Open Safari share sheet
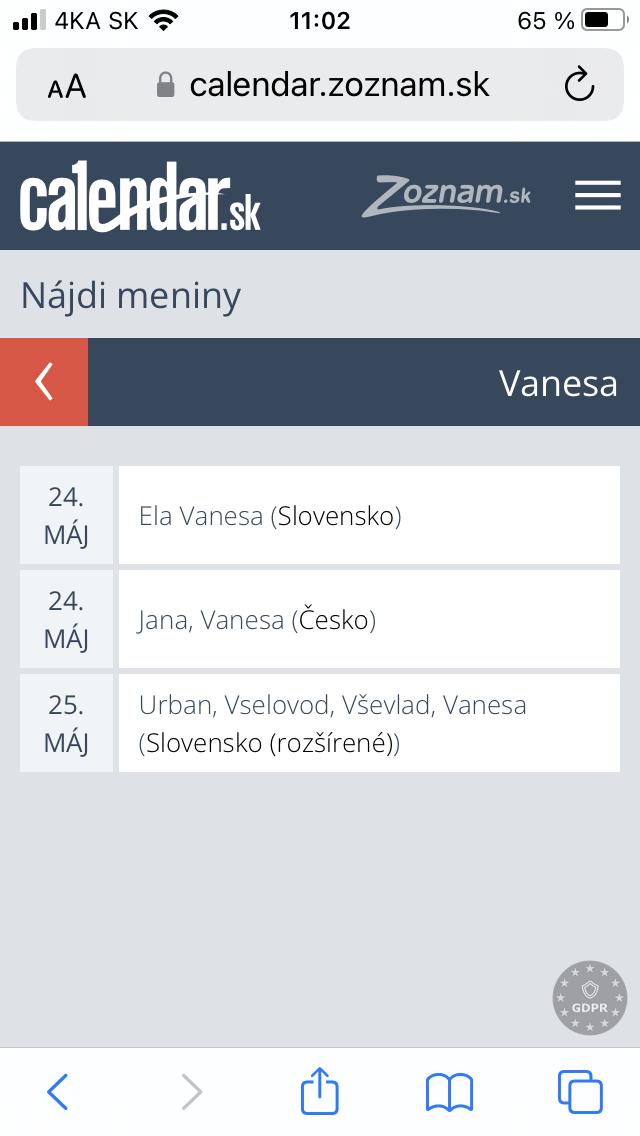Image resolution: width=640 pixels, height=1136 pixels. coord(320,1092)
